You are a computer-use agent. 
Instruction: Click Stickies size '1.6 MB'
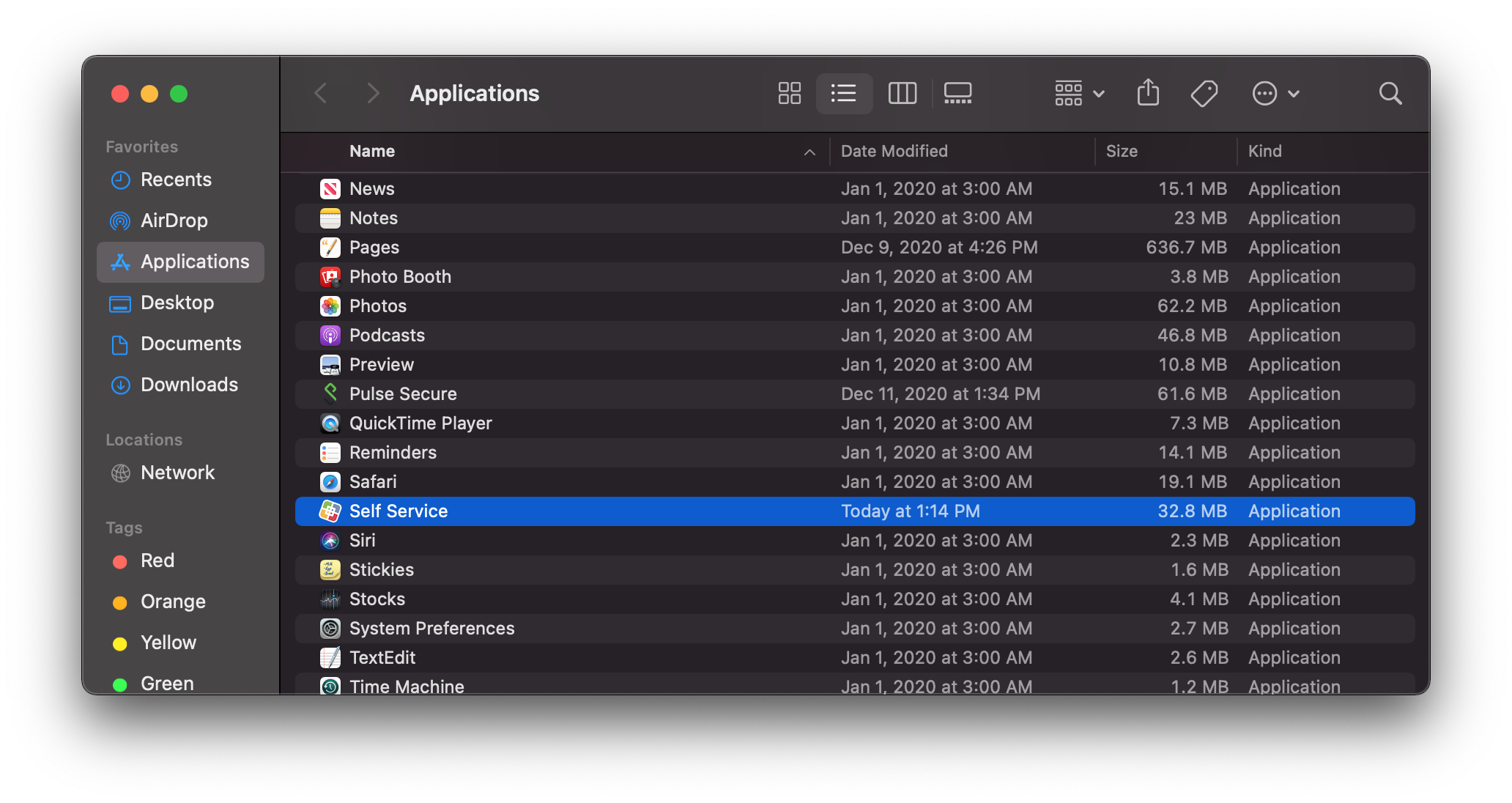pos(1199,570)
